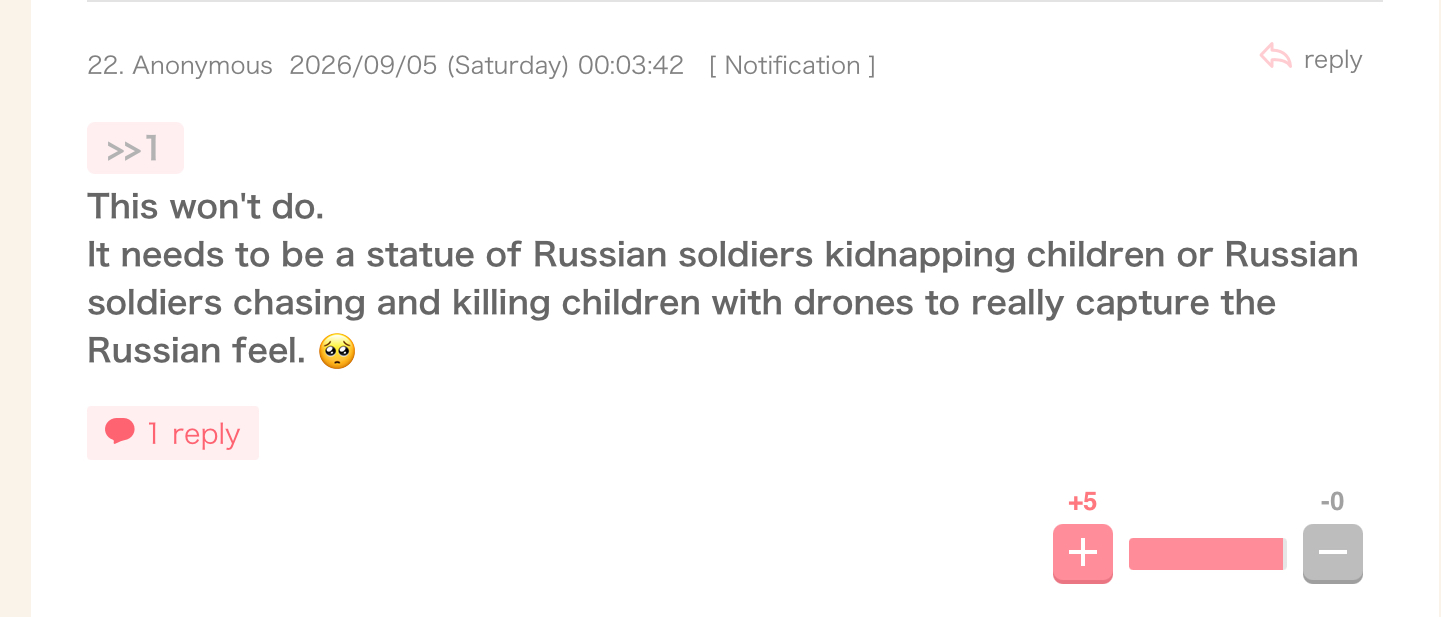Click the 00:03:42 time stamp
The width and height of the screenshot is (1441, 617).
(x=631, y=66)
